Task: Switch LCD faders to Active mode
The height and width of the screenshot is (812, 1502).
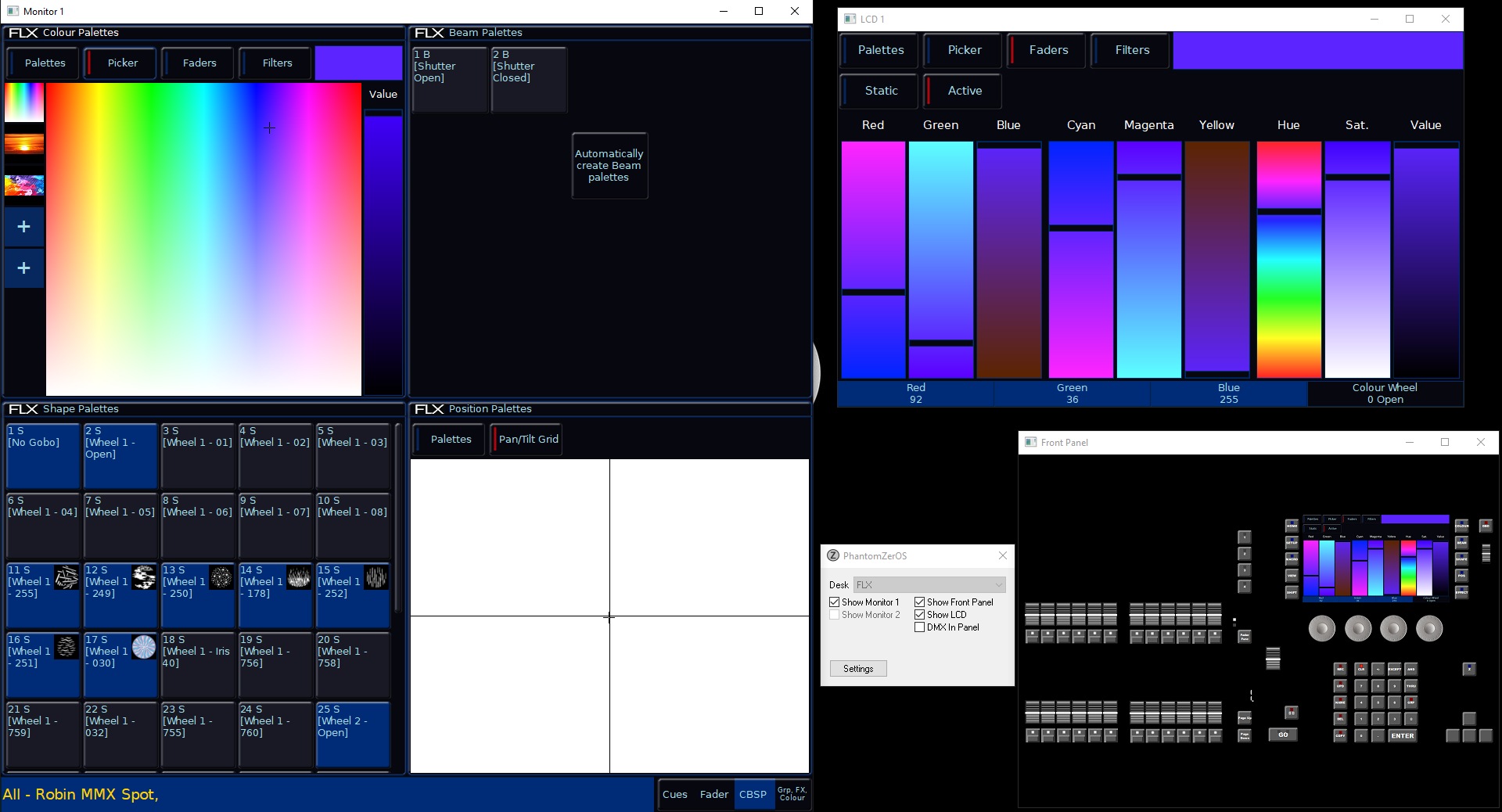Action: tap(964, 91)
